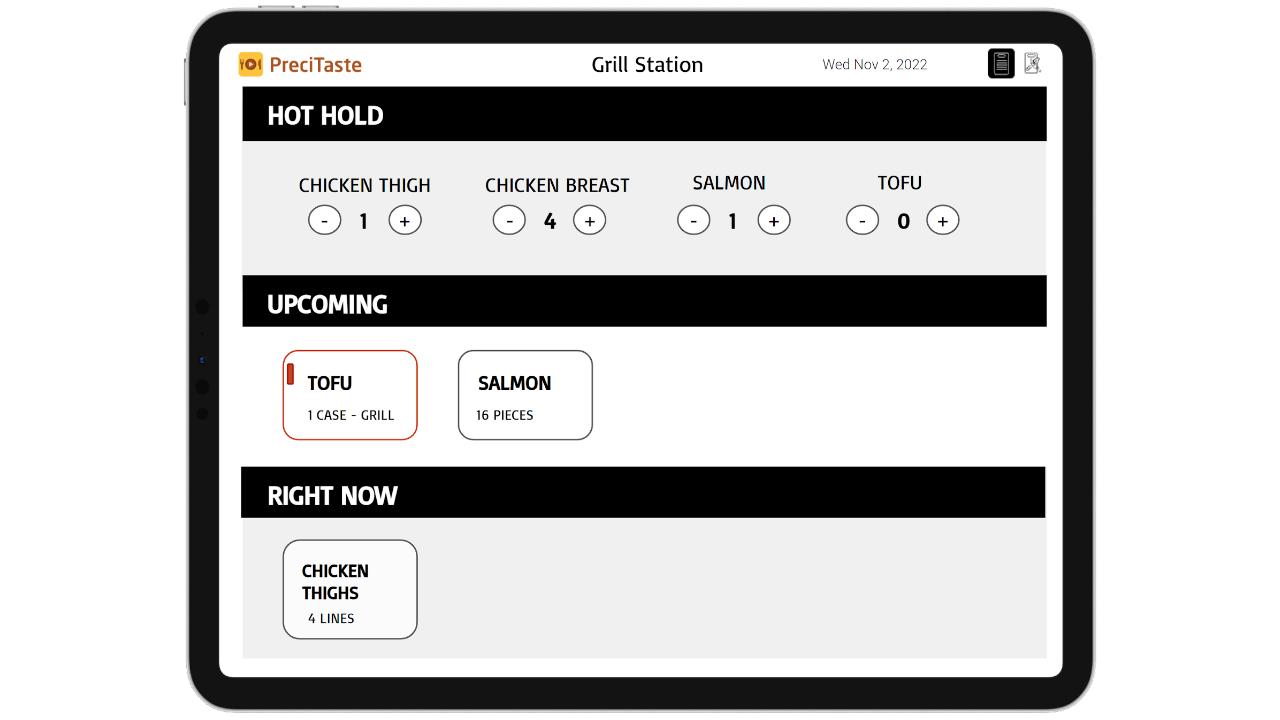
Task: Click the PreciTaste logo icon
Action: 250,65
